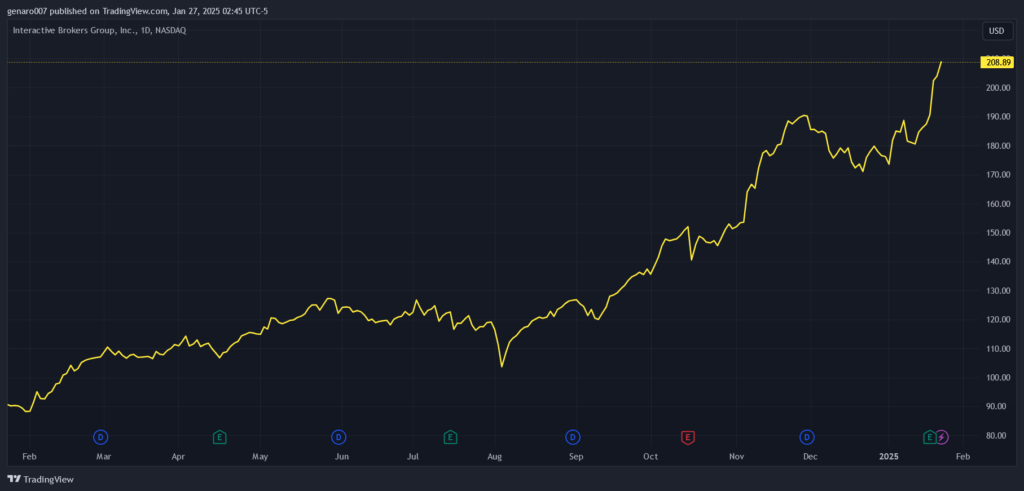The width and height of the screenshot is (1024, 491).
Task: Click the dividend marker near March
Action: click(x=100, y=437)
